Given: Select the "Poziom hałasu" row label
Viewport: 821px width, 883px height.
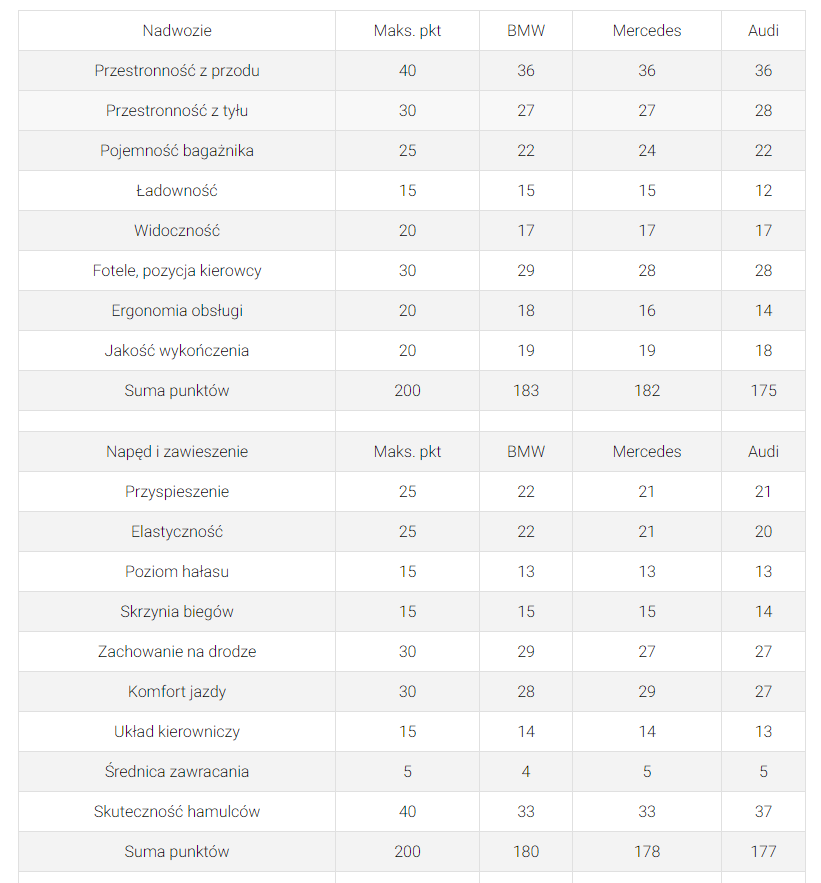Looking at the screenshot, I should click(177, 572).
